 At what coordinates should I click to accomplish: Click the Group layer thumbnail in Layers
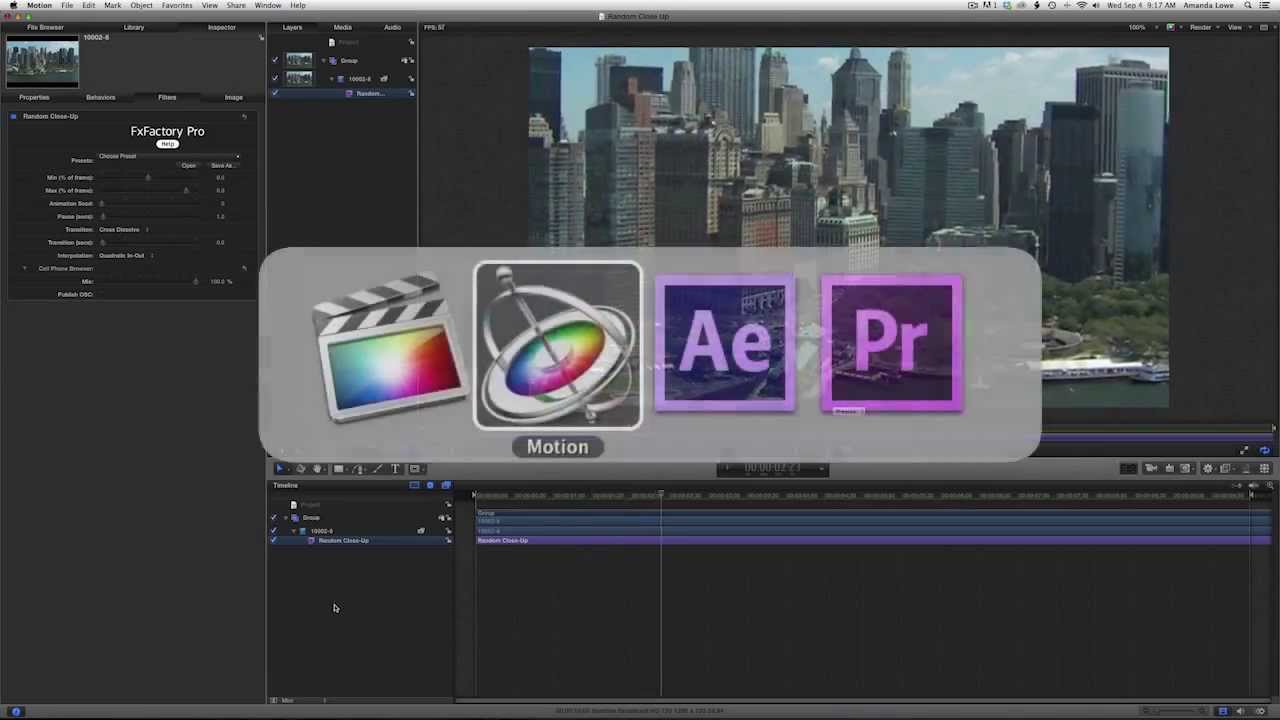pos(299,60)
